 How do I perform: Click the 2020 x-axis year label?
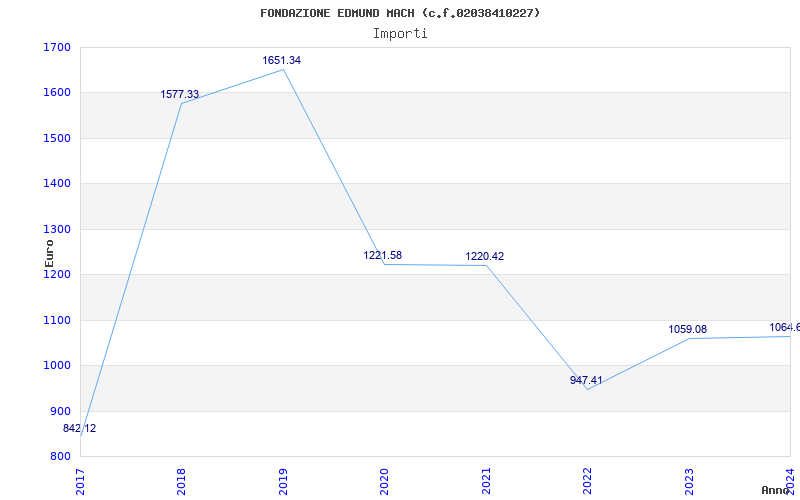384,482
